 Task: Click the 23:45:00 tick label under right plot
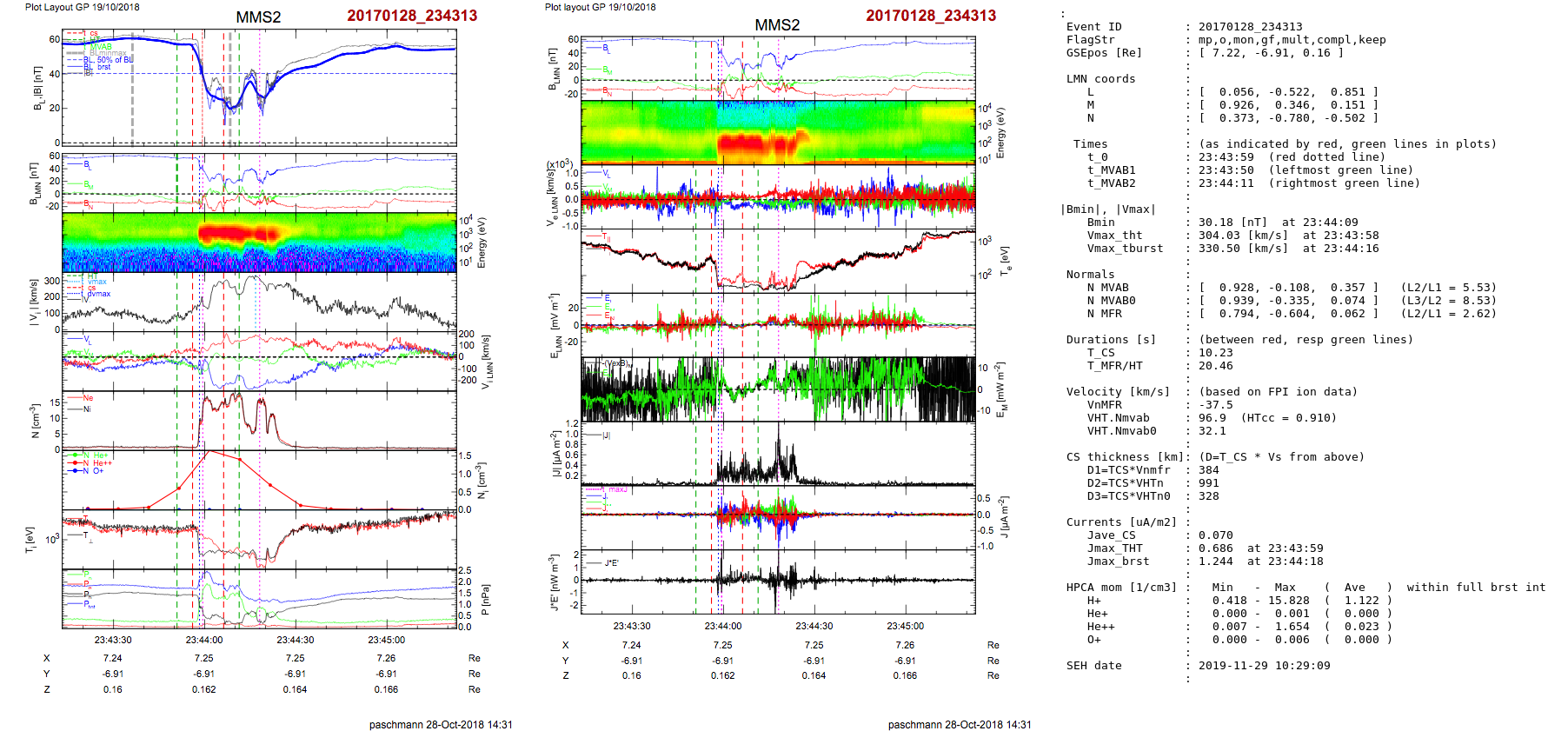(x=905, y=626)
